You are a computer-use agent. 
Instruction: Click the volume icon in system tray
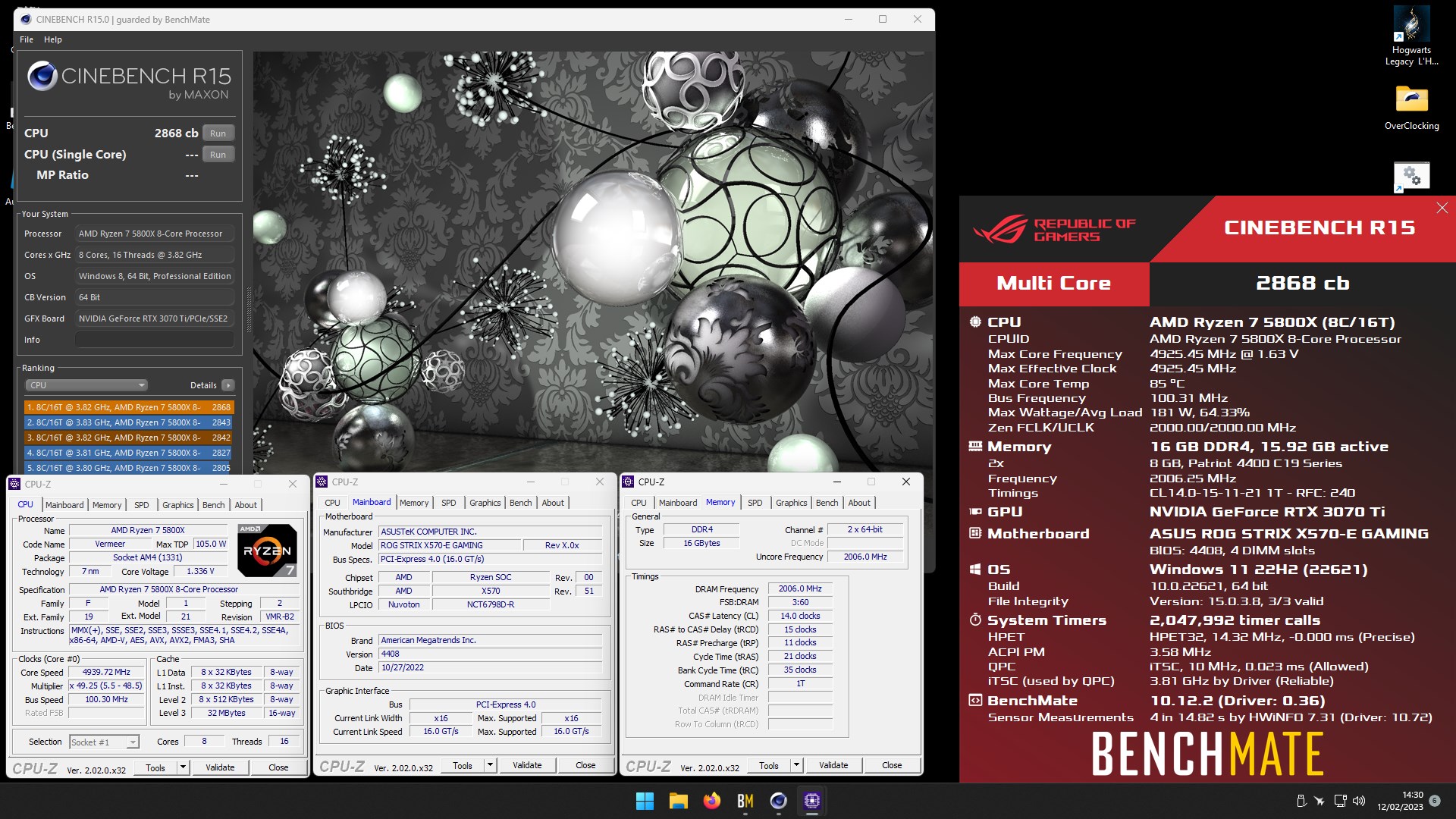pos(1358,801)
